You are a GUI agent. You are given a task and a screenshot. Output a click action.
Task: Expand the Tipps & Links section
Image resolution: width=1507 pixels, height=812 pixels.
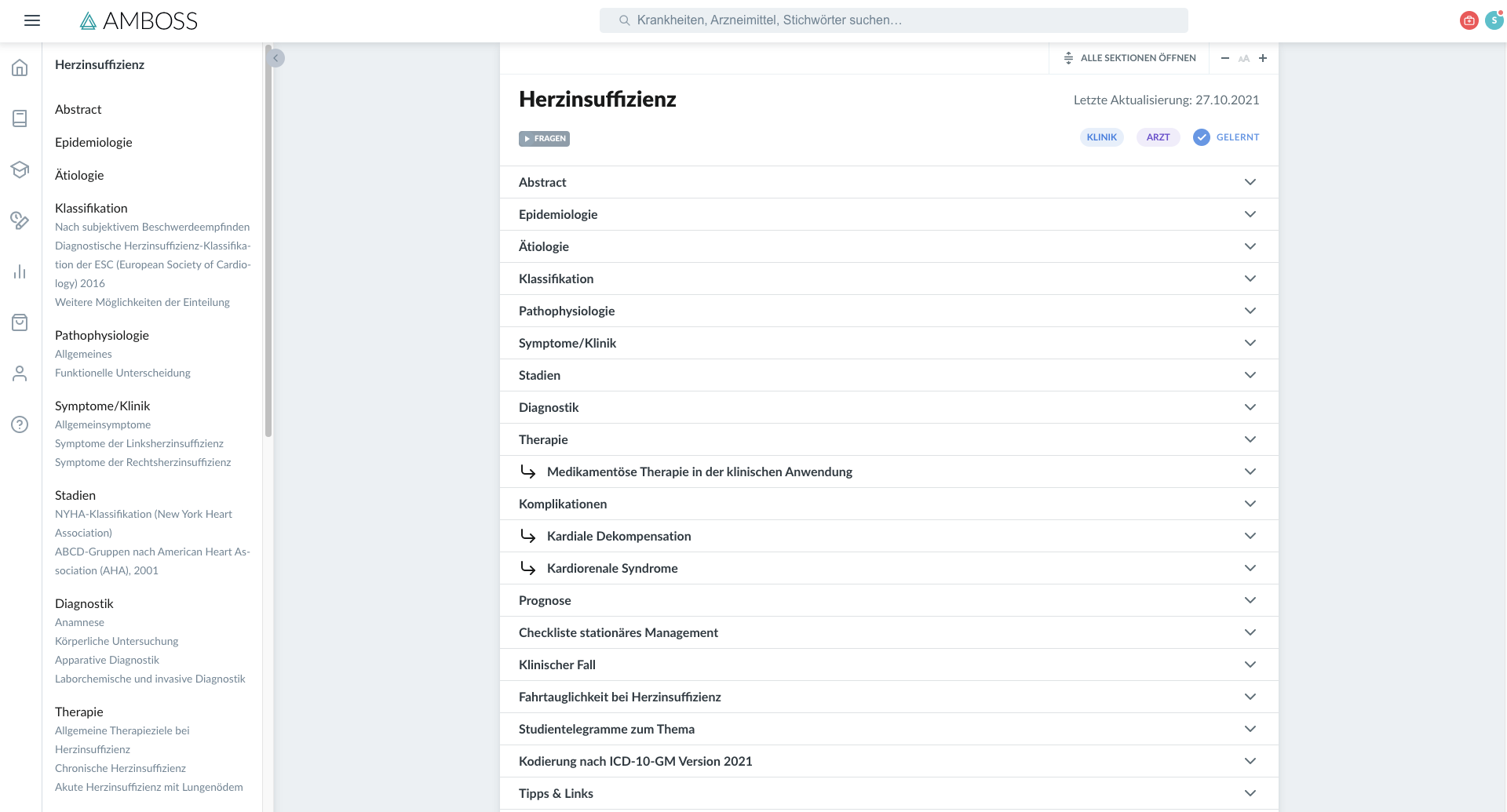[889, 793]
